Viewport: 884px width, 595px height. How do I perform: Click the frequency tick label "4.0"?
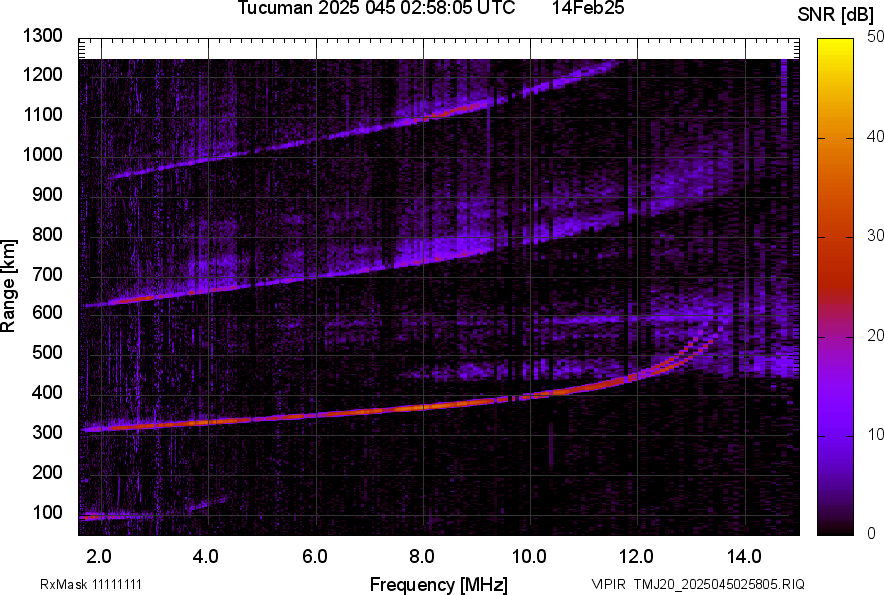[x=206, y=557]
